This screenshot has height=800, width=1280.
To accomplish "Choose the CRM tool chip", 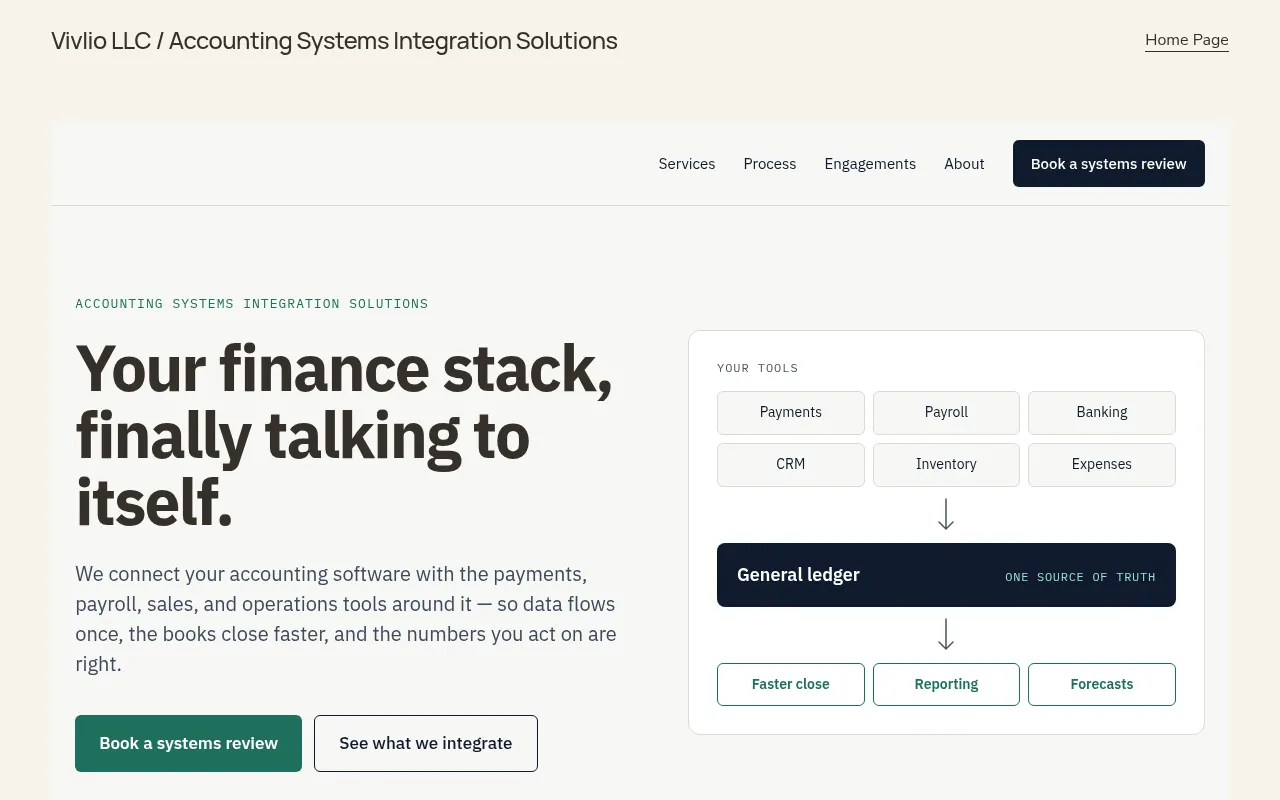I will click(x=791, y=465).
